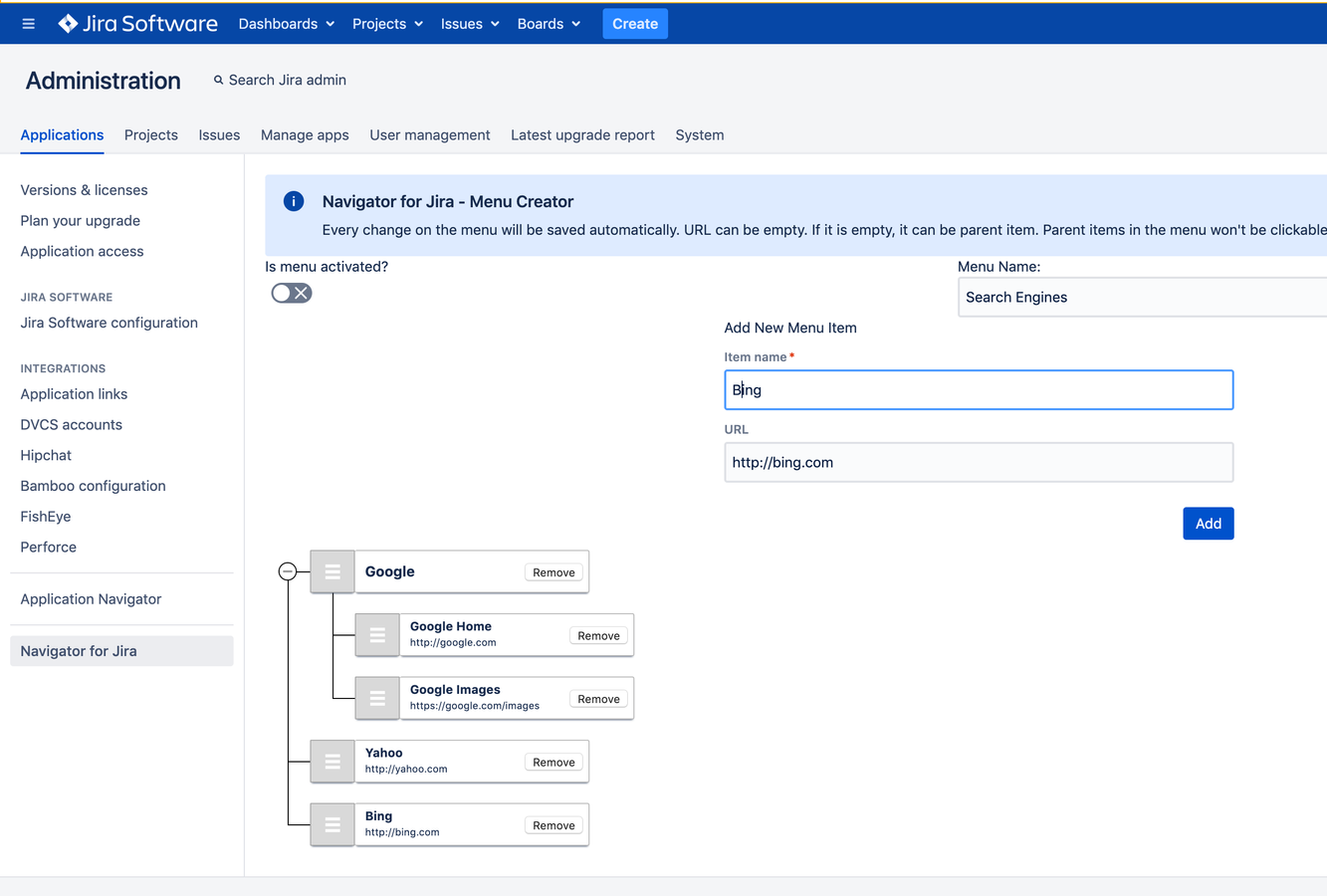Open Versions & licenses in sidebar

[x=84, y=190]
